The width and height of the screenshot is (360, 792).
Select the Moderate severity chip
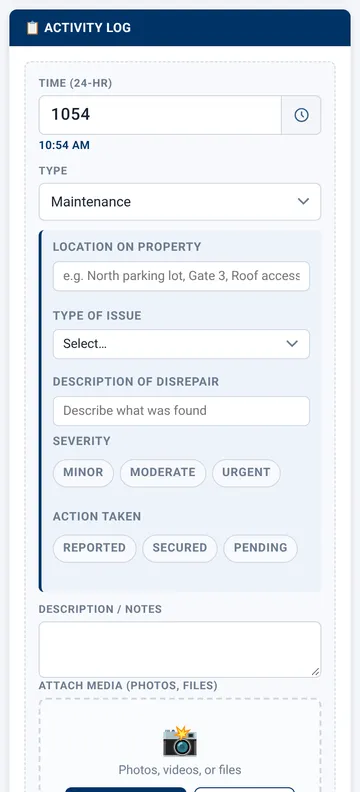tap(163, 473)
